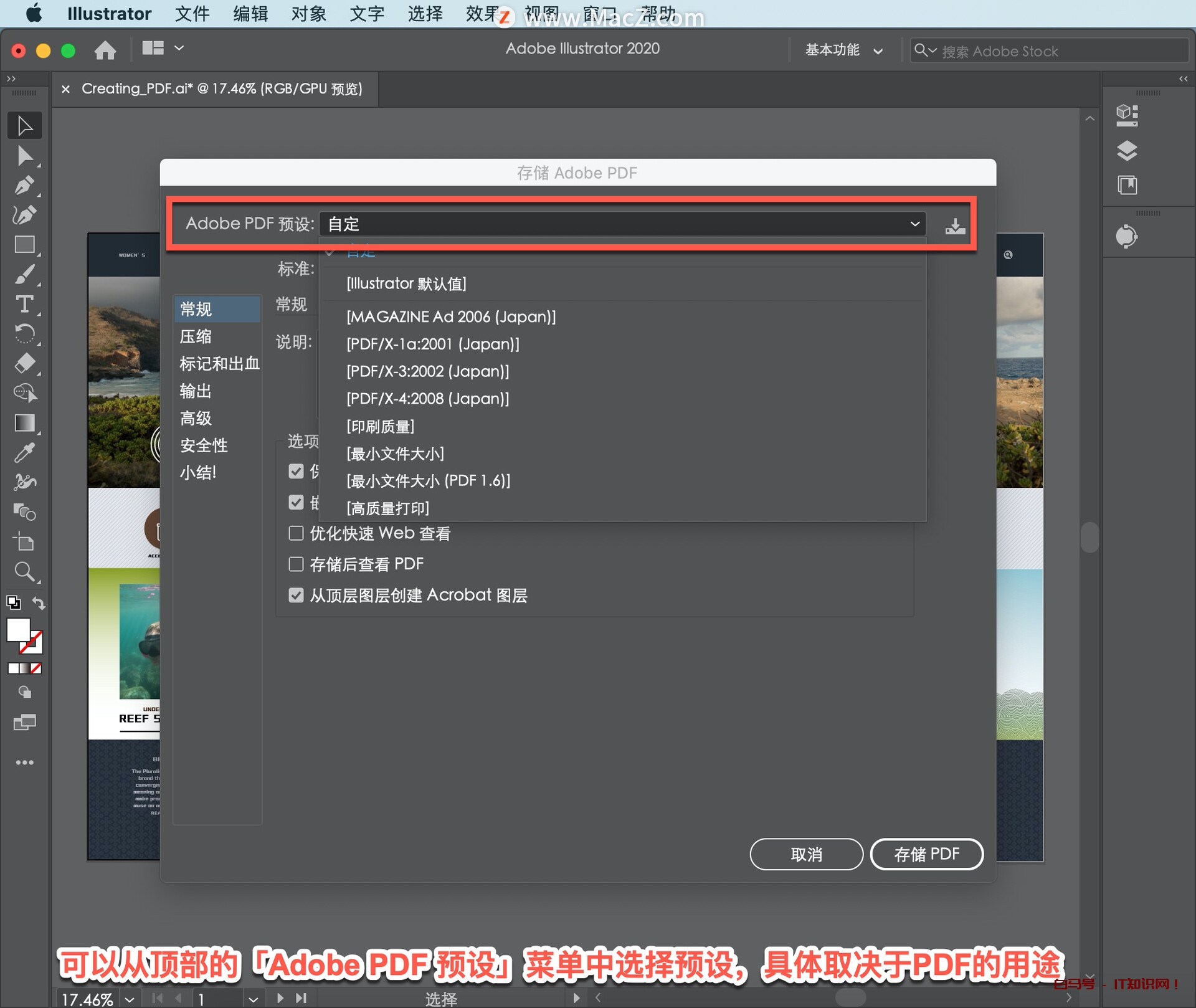
Task: Open the Layers panel icon
Action: pos(1127,150)
